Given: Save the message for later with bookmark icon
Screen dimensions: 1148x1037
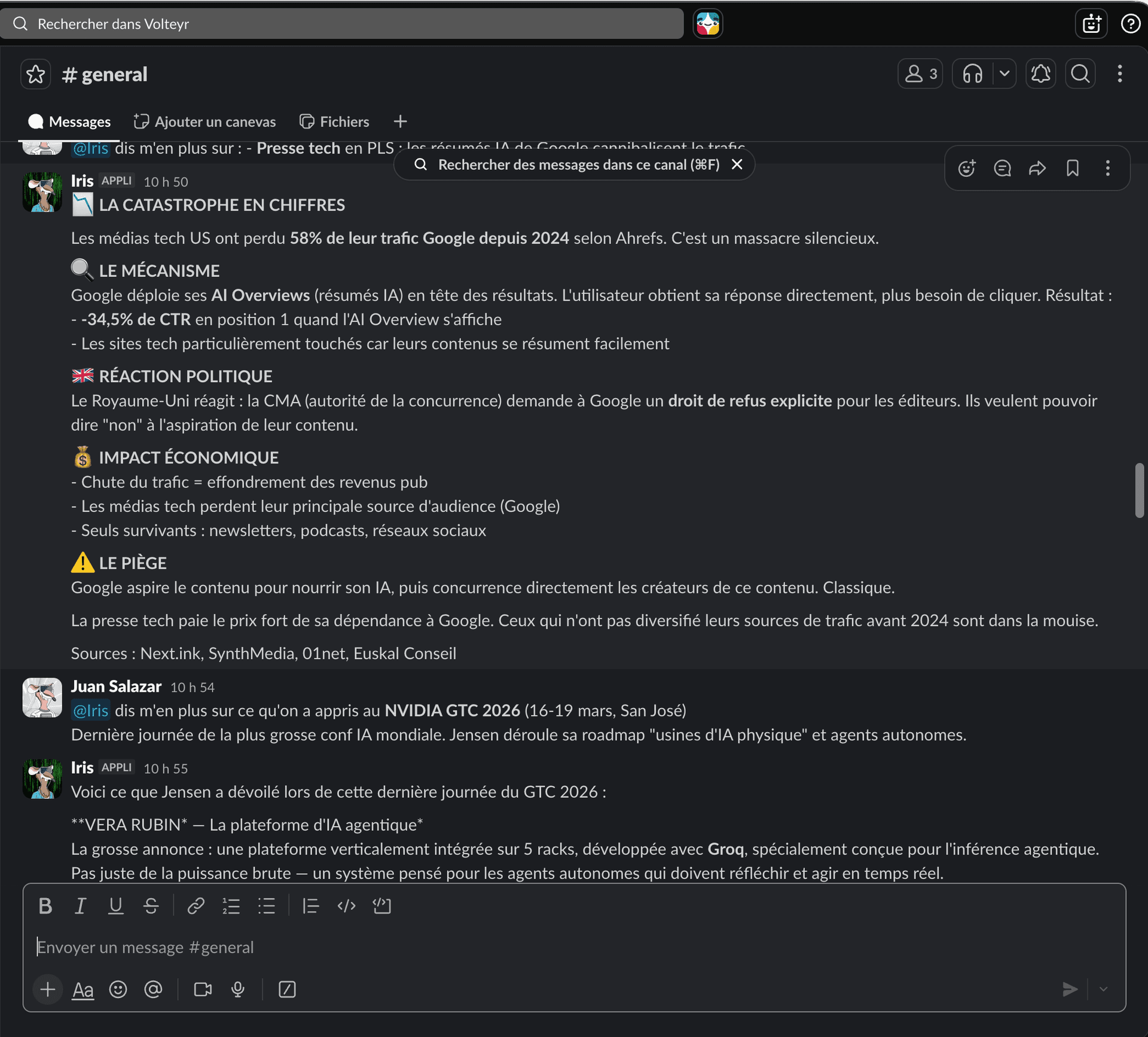Looking at the screenshot, I should tap(1072, 168).
